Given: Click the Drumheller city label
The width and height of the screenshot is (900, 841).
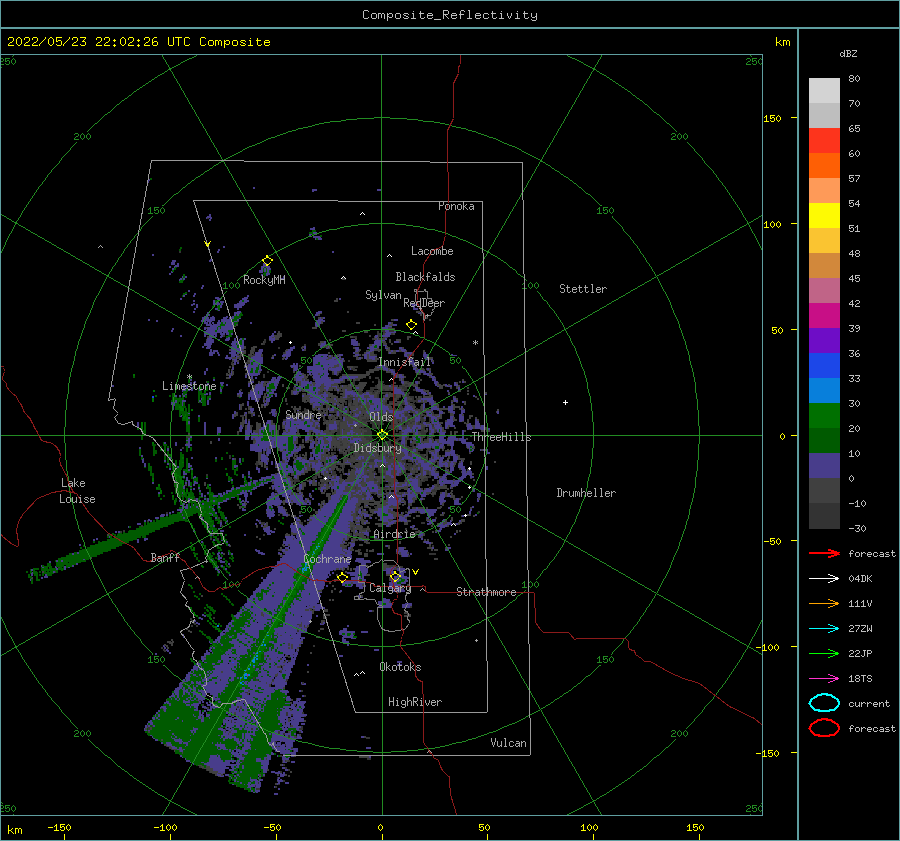Looking at the screenshot, I should [x=586, y=493].
